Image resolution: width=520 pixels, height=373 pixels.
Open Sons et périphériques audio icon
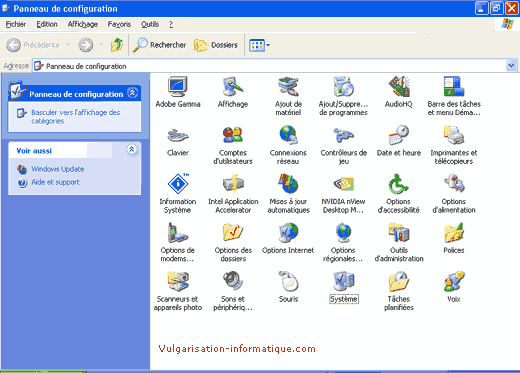[233, 282]
